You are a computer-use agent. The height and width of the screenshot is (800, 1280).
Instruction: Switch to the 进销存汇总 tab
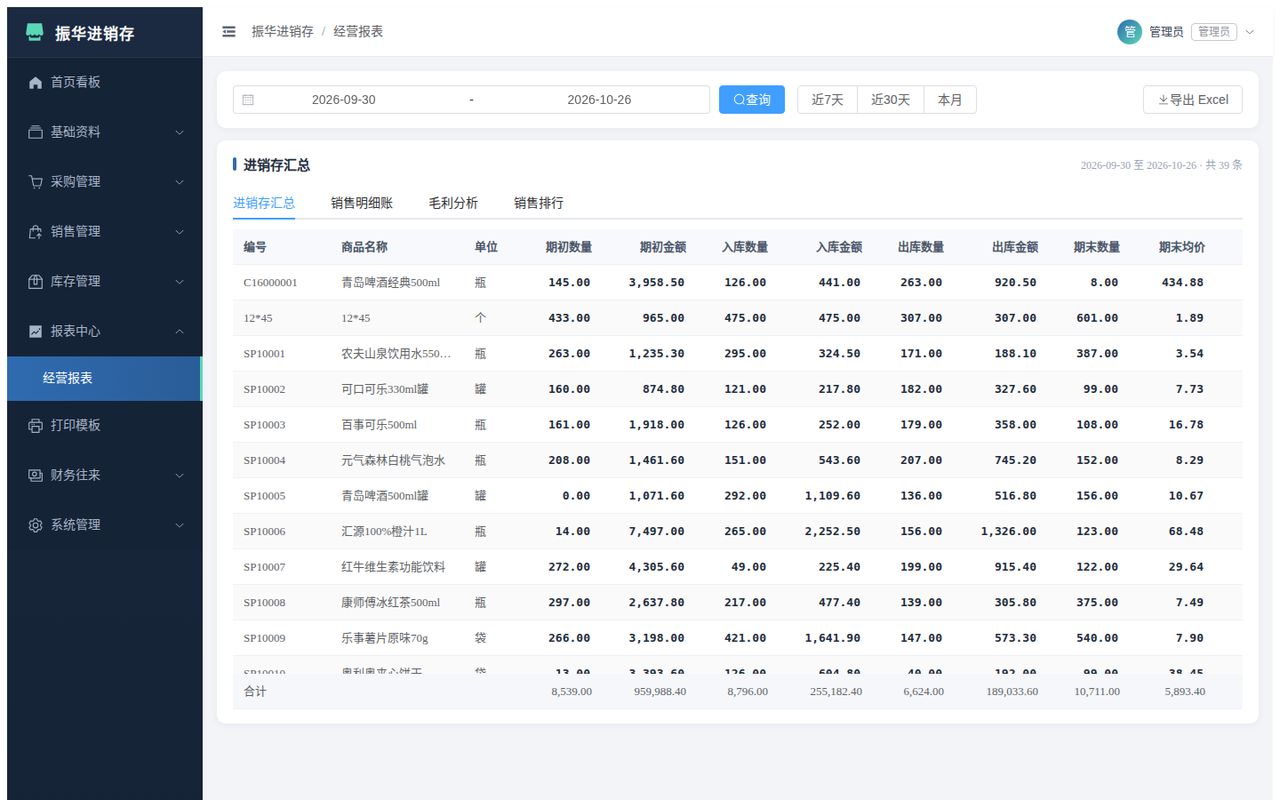pyautogui.click(x=264, y=203)
